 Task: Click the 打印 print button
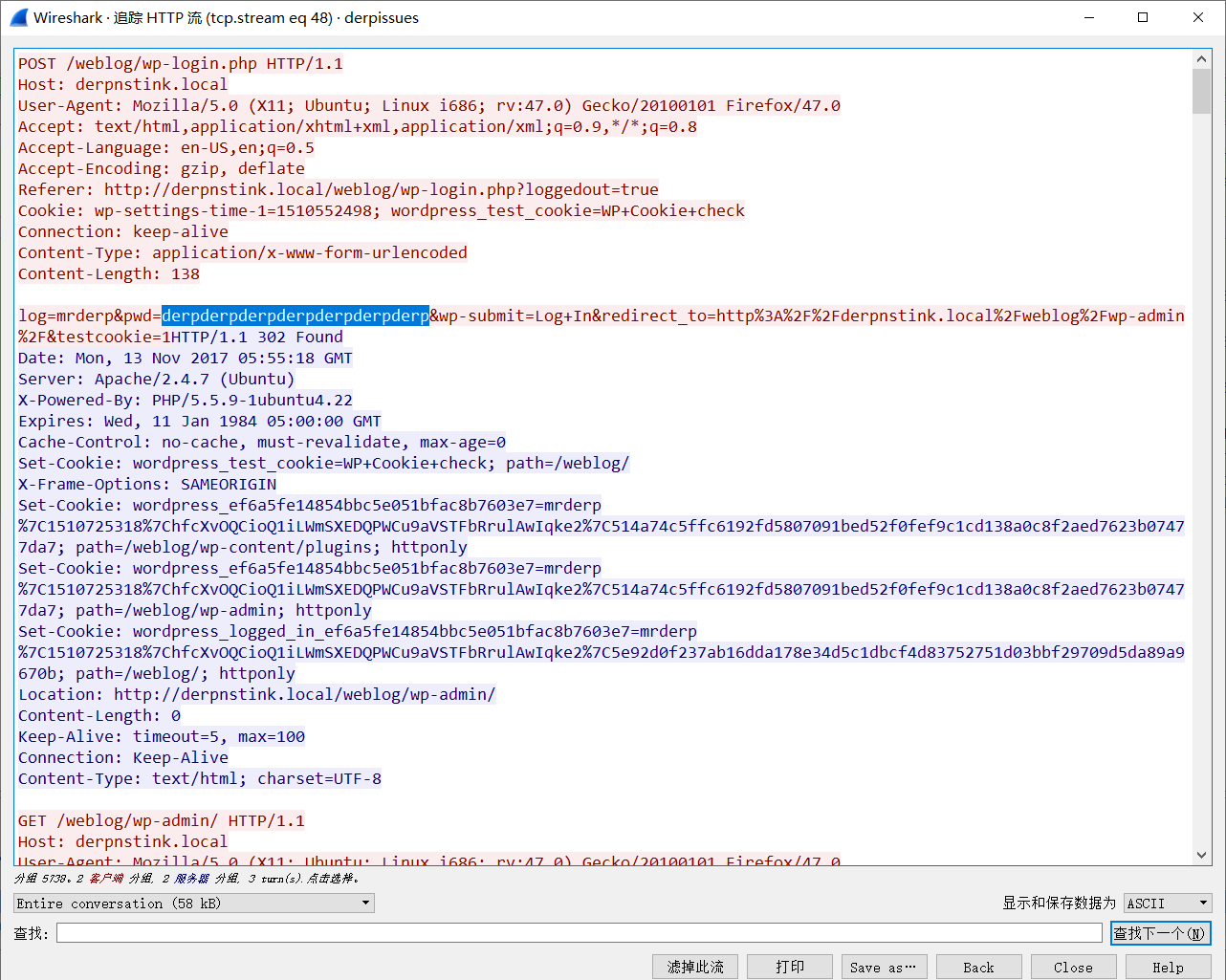click(790, 967)
